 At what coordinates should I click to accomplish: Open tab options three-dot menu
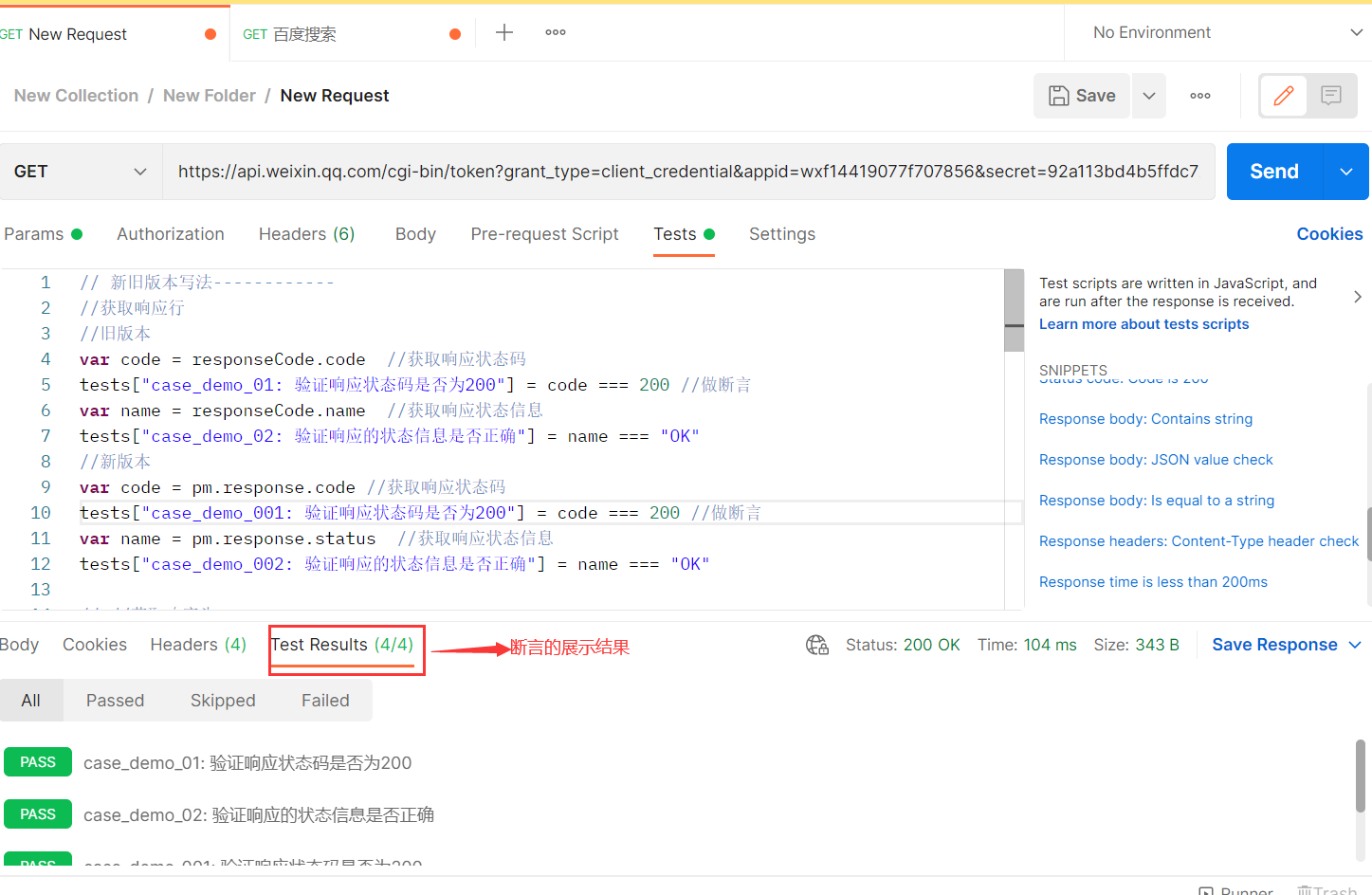click(556, 32)
